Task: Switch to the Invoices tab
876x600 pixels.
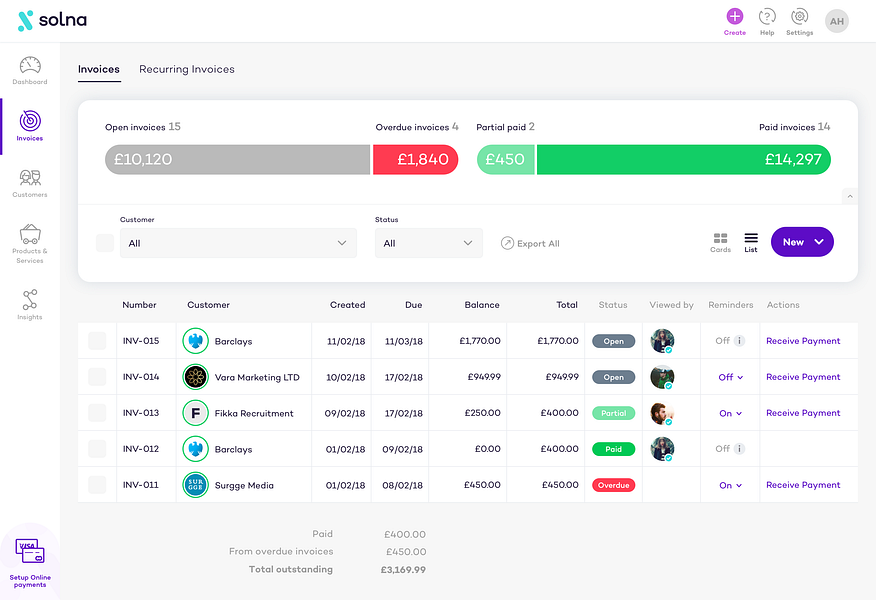Action: click(x=99, y=69)
